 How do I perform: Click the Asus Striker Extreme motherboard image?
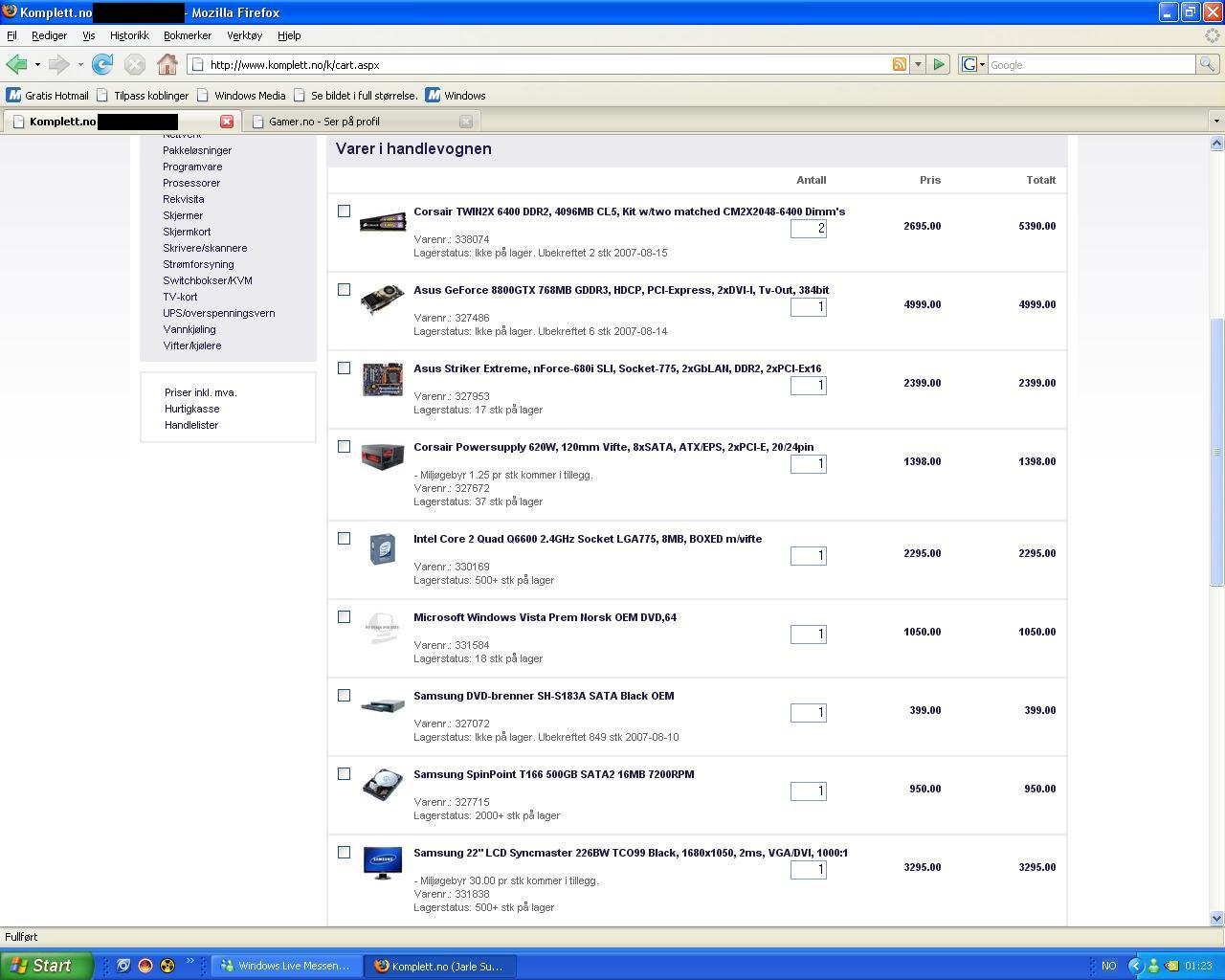[383, 379]
